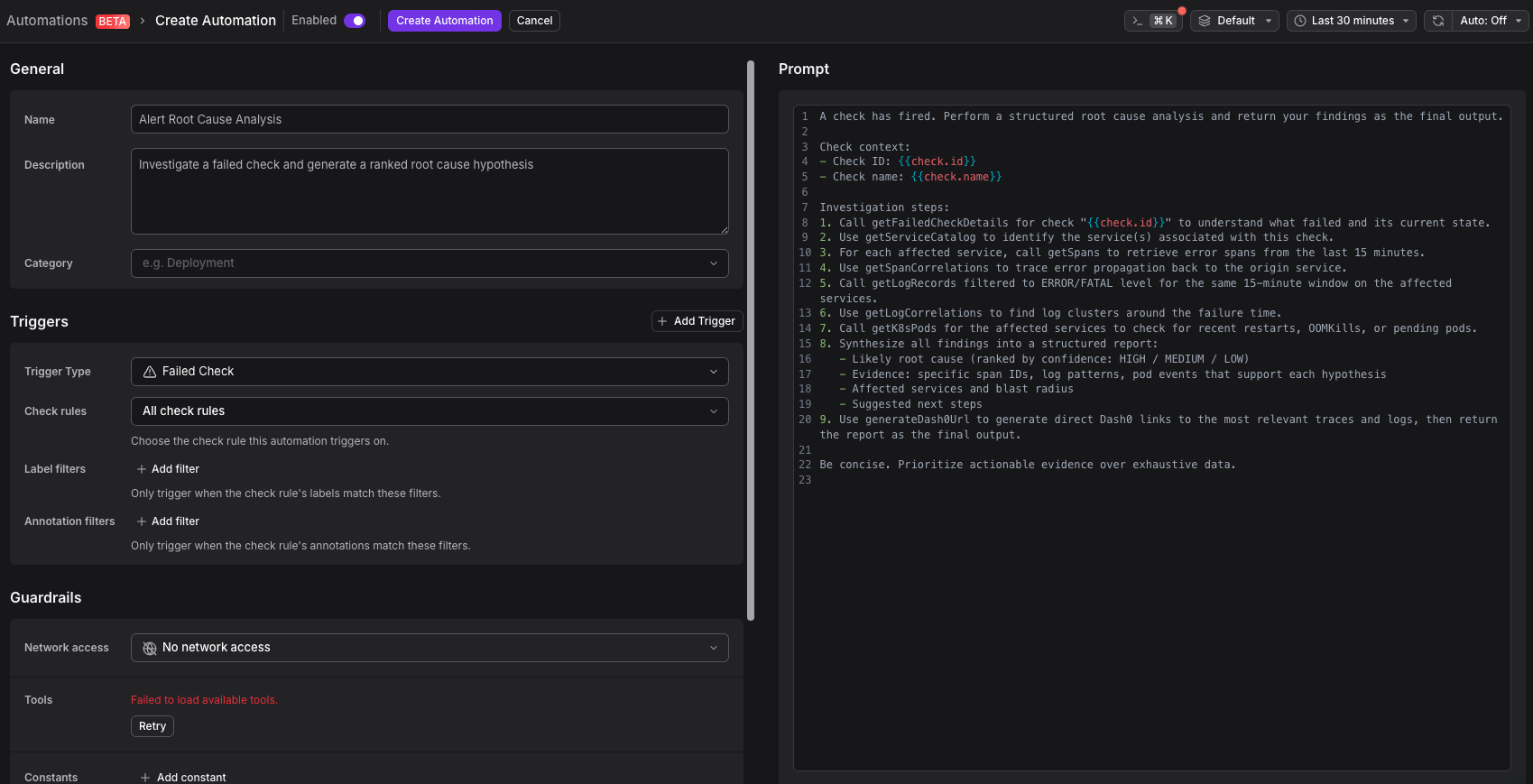Click the globe icon in Network access
The width and height of the screenshot is (1533, 784).
point(150,648)
